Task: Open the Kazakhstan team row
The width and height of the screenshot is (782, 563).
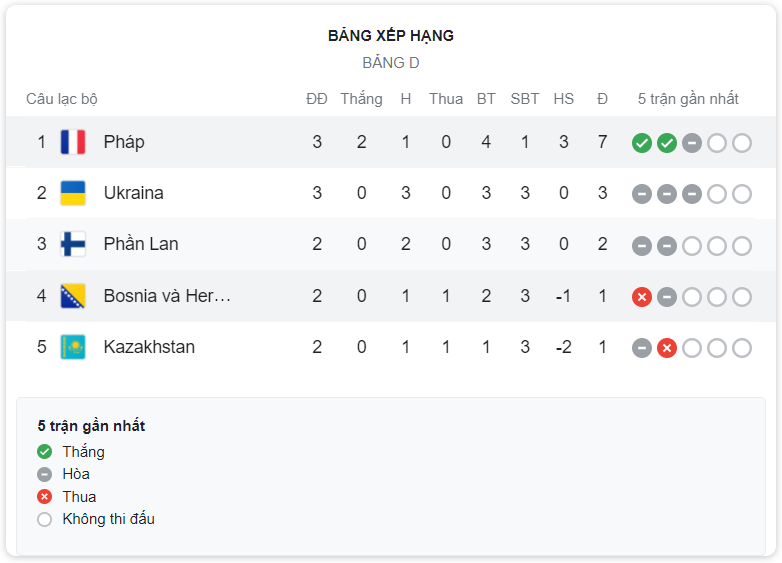Action: [x=391, y=347]
